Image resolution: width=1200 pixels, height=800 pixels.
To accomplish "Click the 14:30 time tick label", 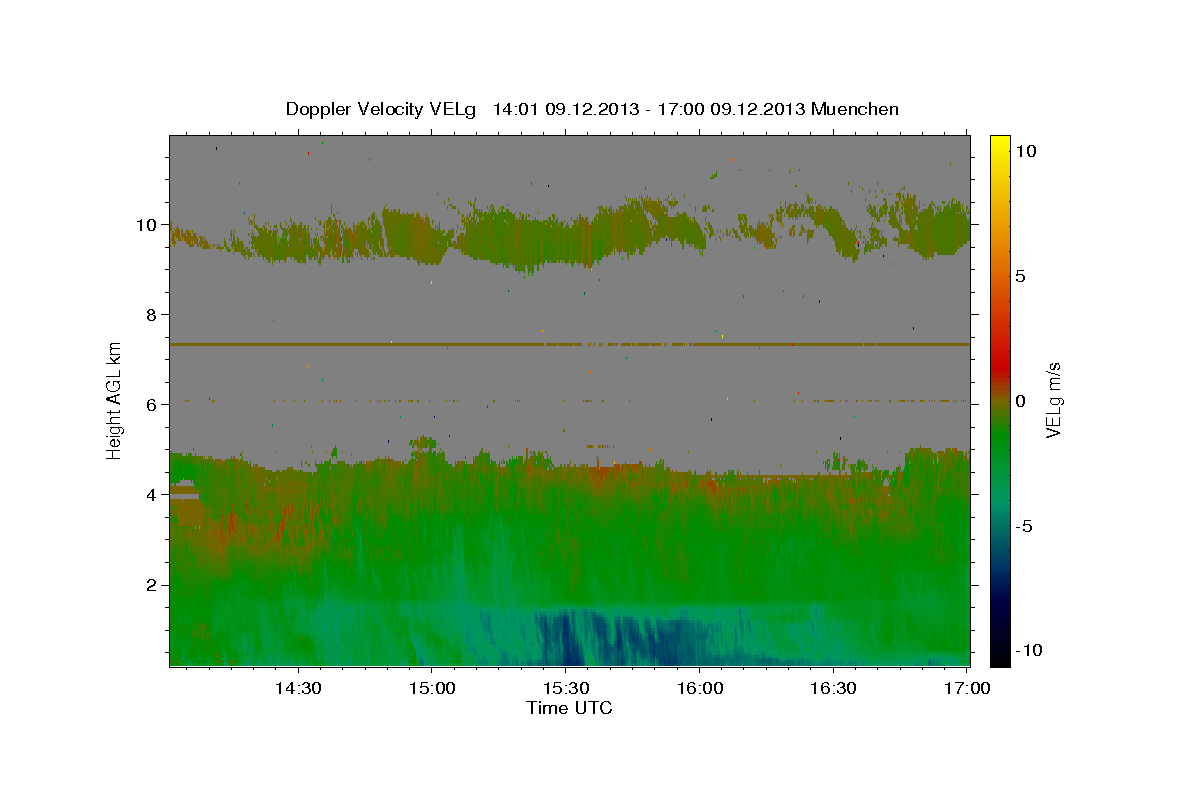I will [298, 688].
